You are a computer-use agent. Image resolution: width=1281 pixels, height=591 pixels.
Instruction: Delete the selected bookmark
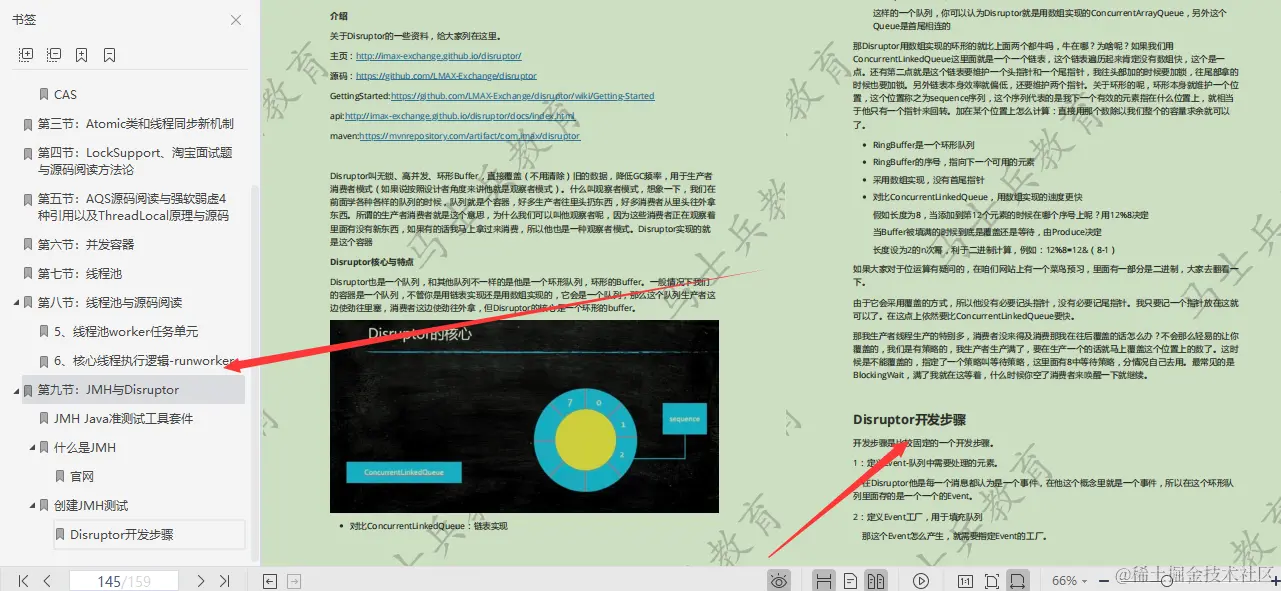pos(110,54)
